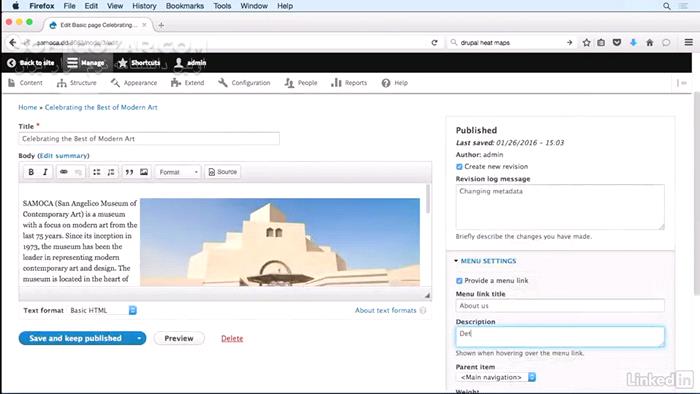Go to Firefox home page icon
Image resolution: width=700 pixels, height=394 pixels.
coord(650,42)
